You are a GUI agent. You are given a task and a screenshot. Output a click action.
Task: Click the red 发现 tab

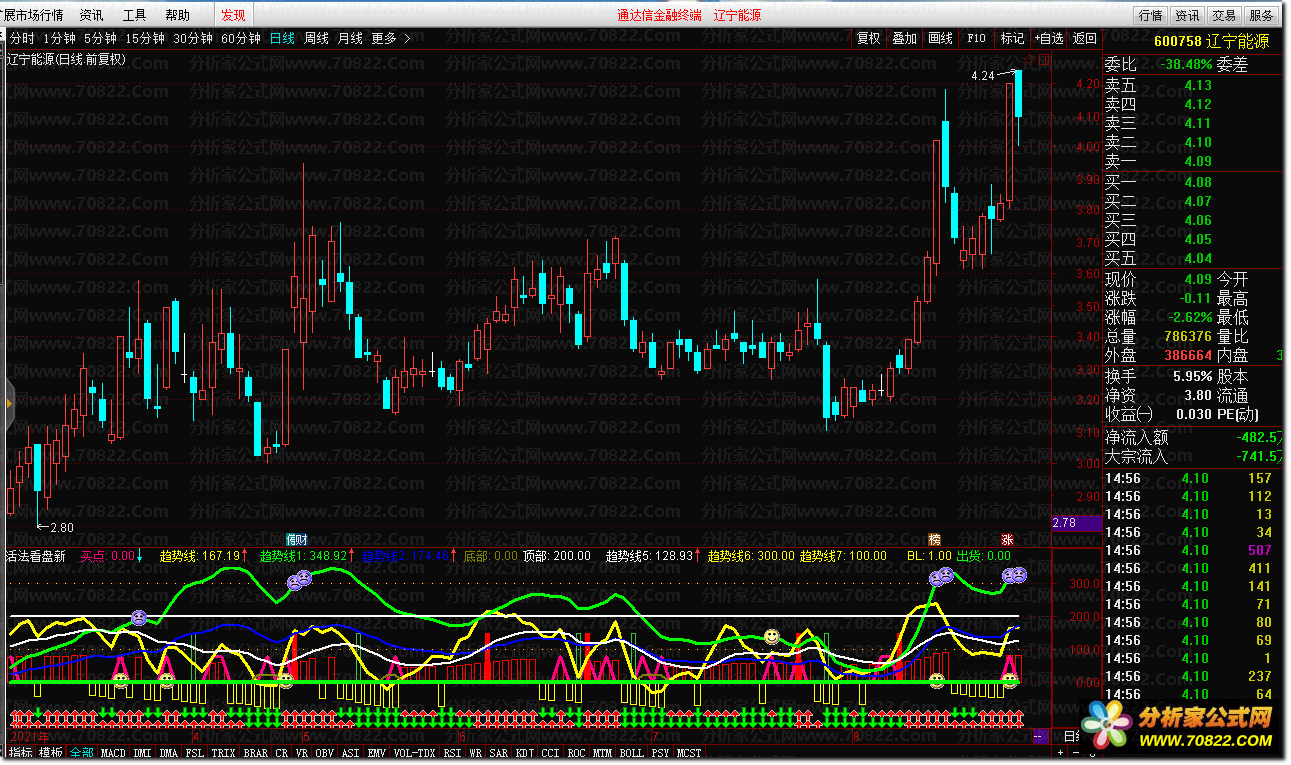(x=233, y=15)
